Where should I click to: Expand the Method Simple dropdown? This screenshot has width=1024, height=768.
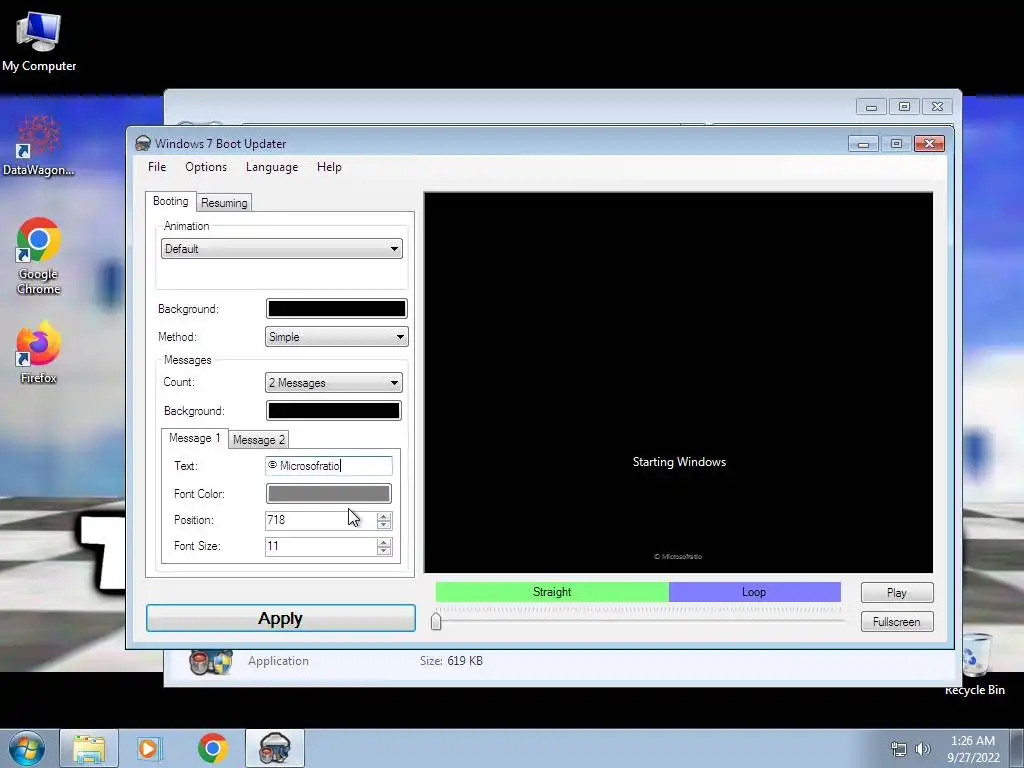point(336,337)
